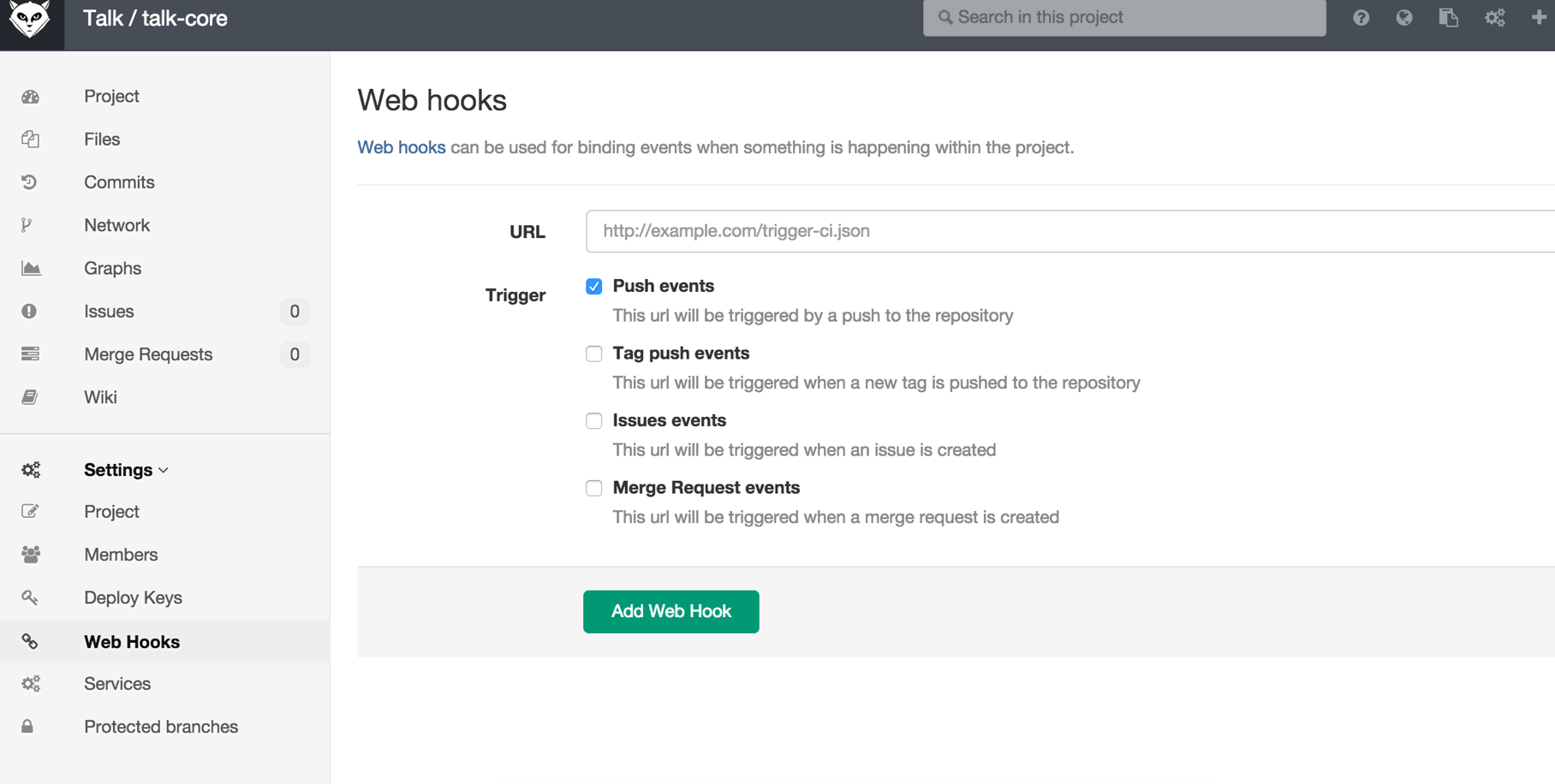Image resolution: width=1555 pixels, height=784 pixels.
Task: Uncheck the Push events checkbox
Action: tap(594, 287)
